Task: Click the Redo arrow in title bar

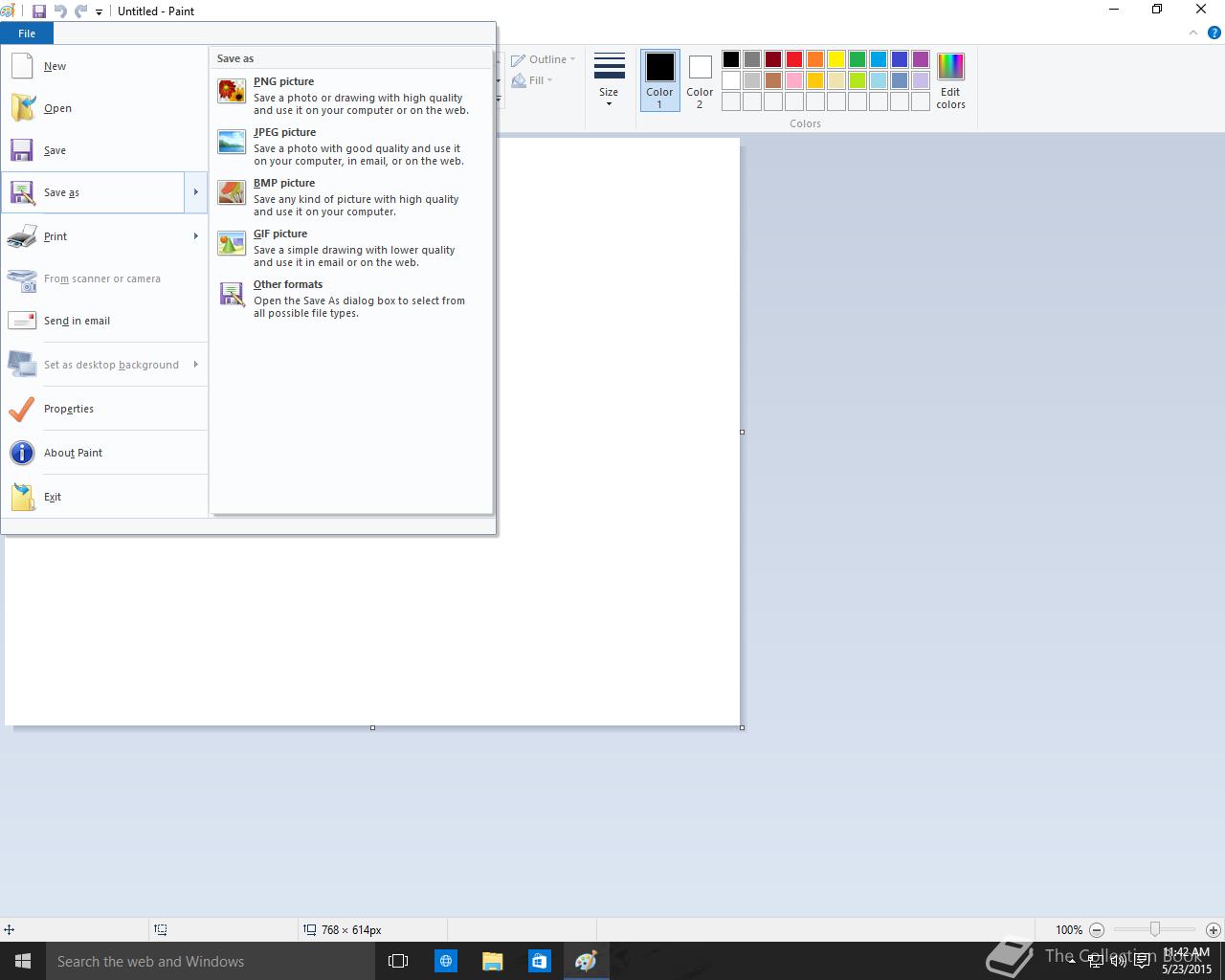Action: coord(80,11)
